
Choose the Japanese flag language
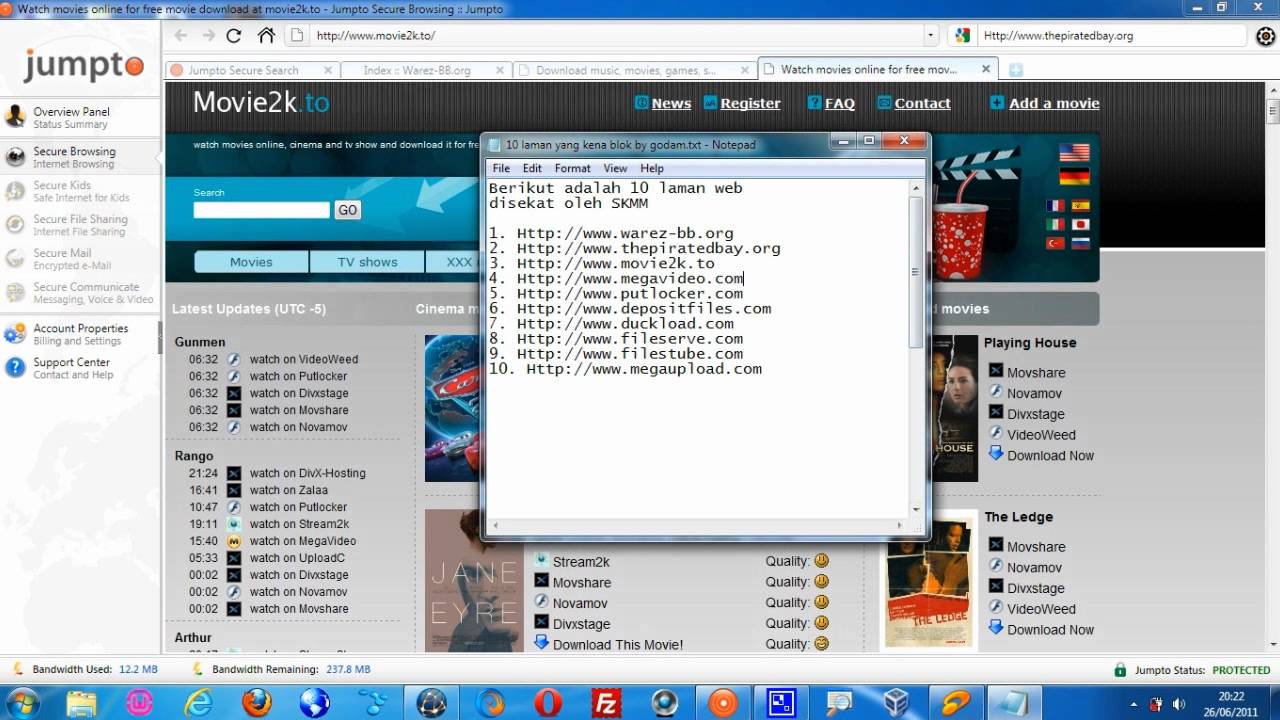(x=1080, y=224)
